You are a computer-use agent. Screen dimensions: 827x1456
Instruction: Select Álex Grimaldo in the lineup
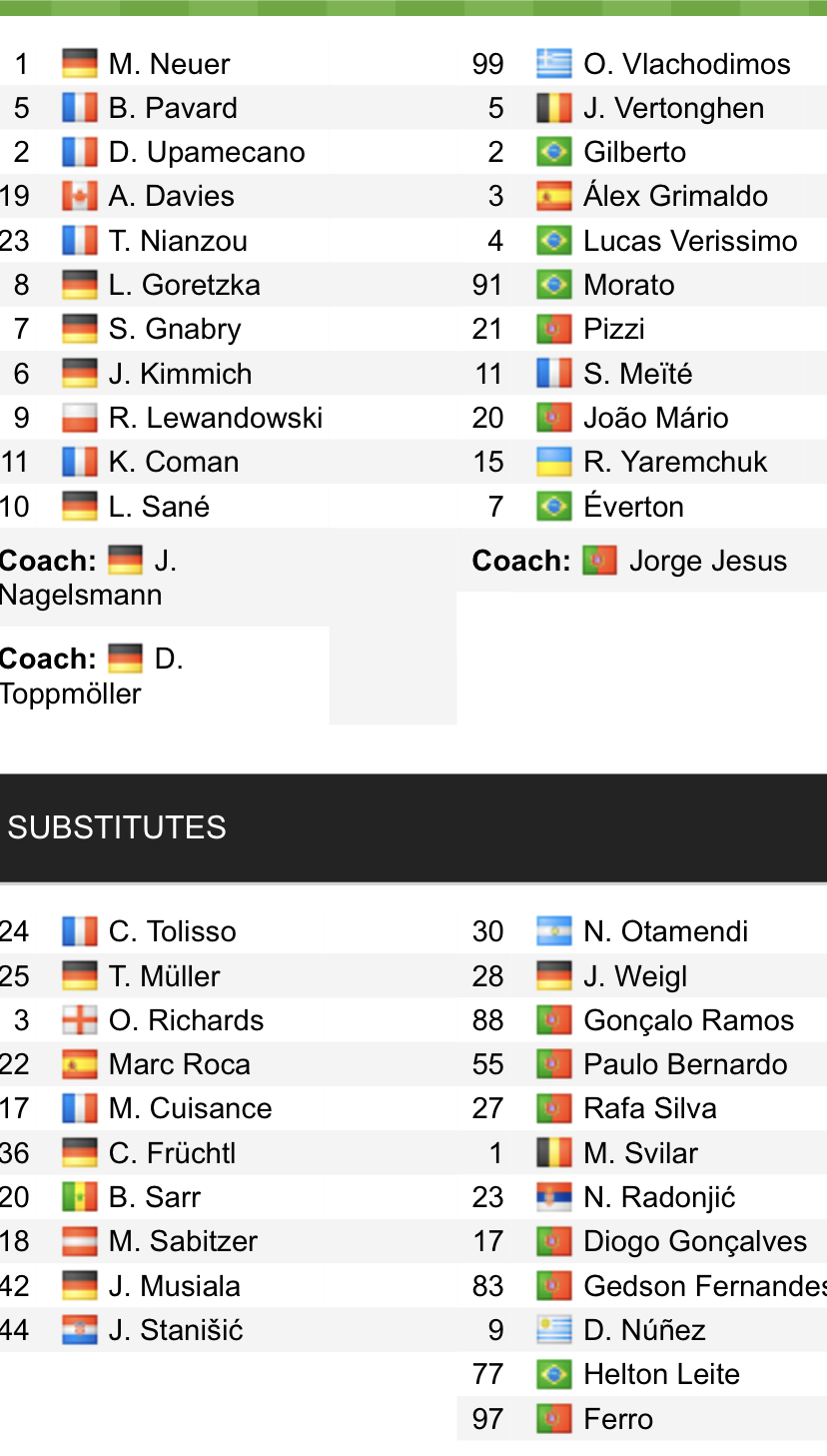tap(675, 196)
